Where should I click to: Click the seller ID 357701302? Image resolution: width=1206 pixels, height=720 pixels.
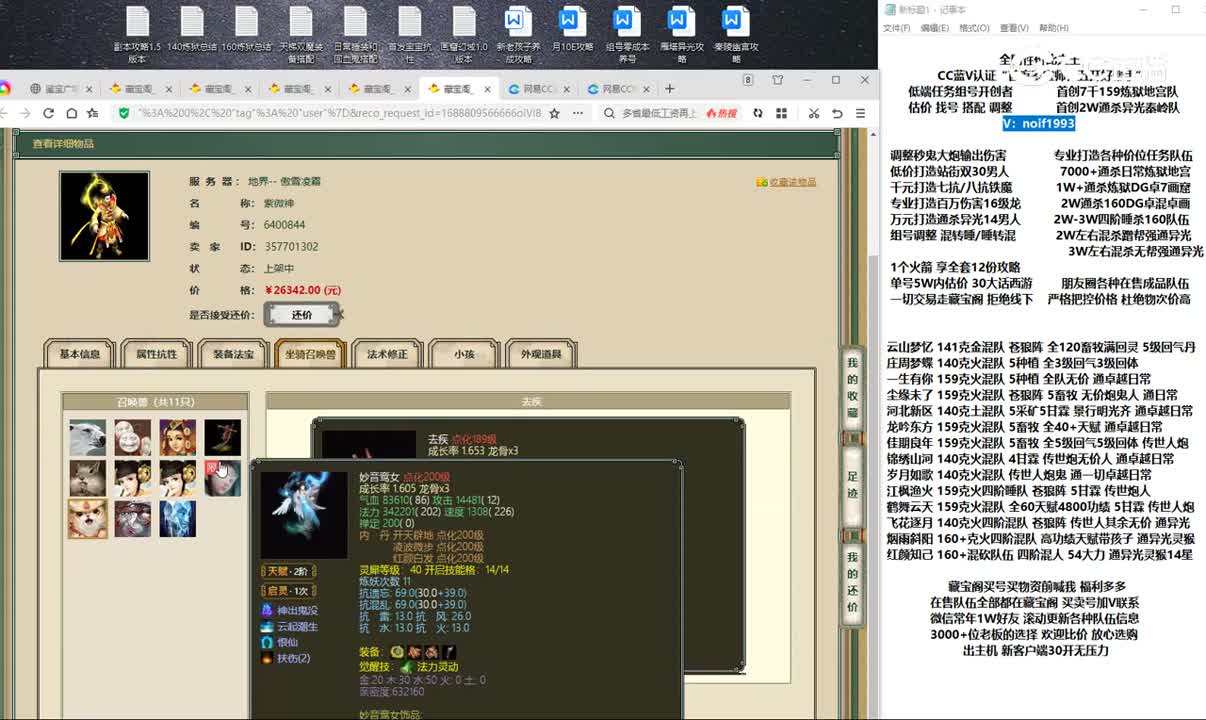click(291, 247)
